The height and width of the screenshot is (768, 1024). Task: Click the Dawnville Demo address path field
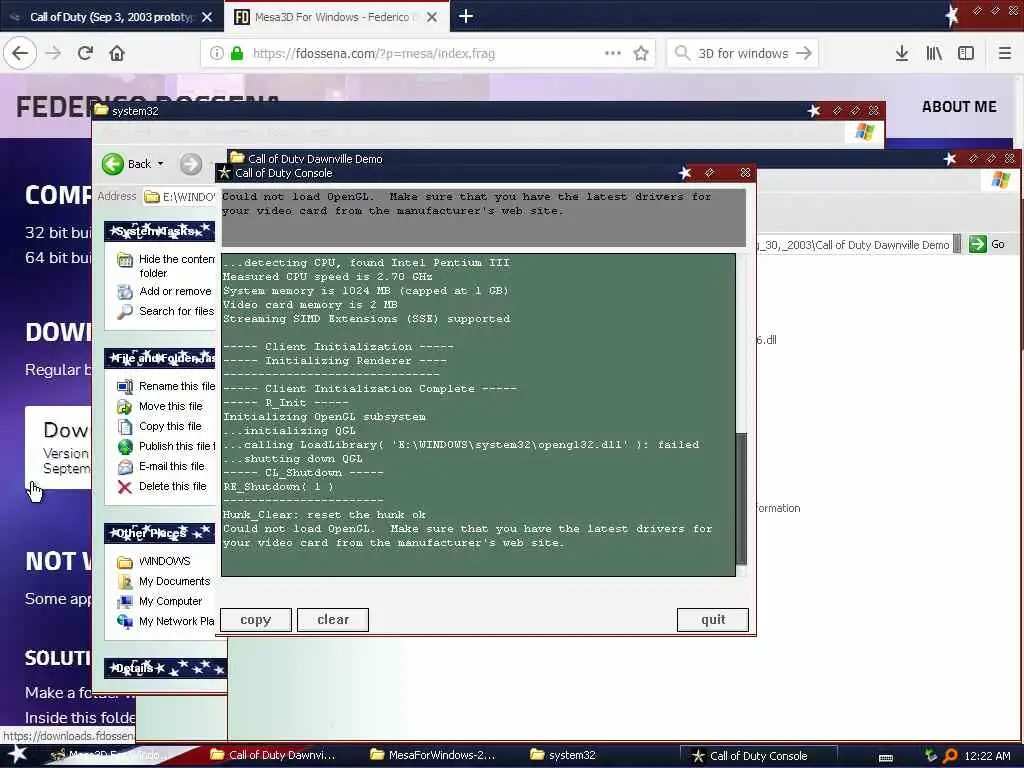point(852,244)
